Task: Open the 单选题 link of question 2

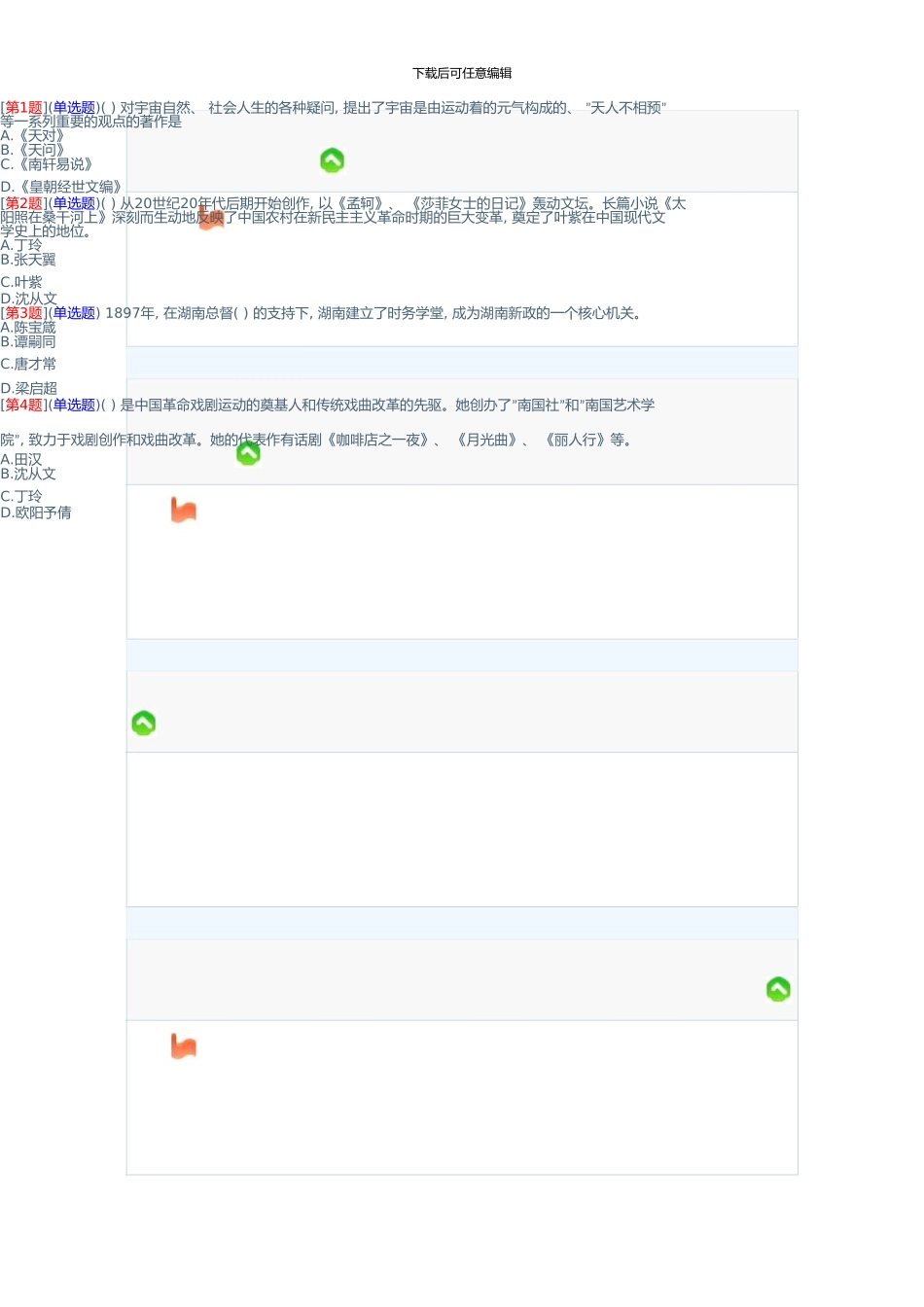Action: 74,203
